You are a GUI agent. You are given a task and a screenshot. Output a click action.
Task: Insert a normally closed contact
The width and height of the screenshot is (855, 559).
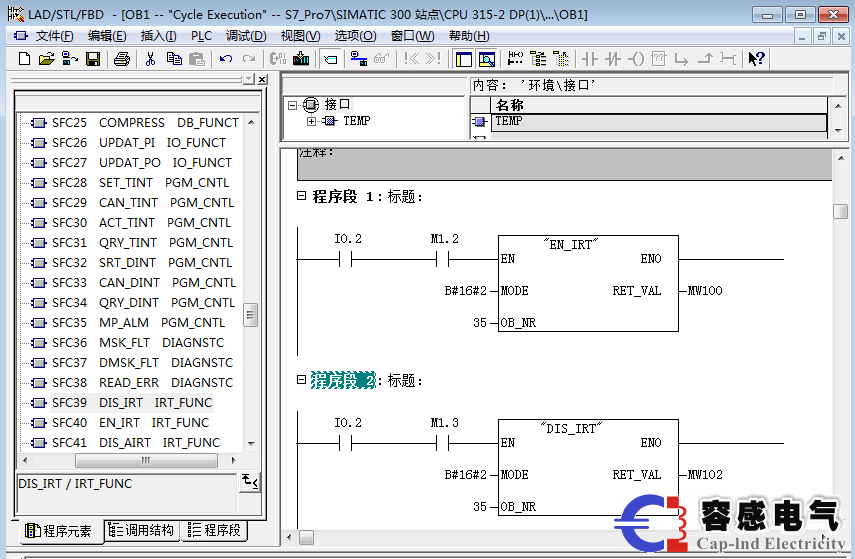(613, 59)
